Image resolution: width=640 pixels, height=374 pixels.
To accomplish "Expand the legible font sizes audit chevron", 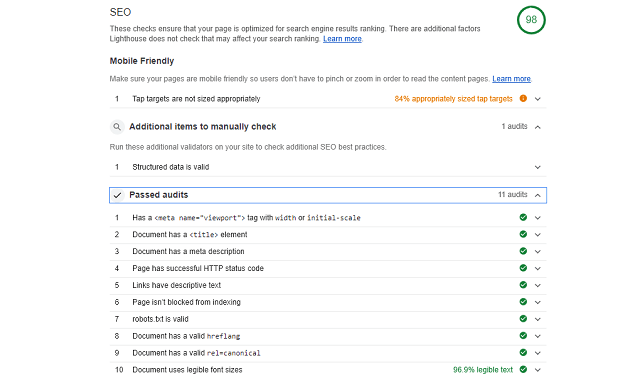I will pos(538,370).
